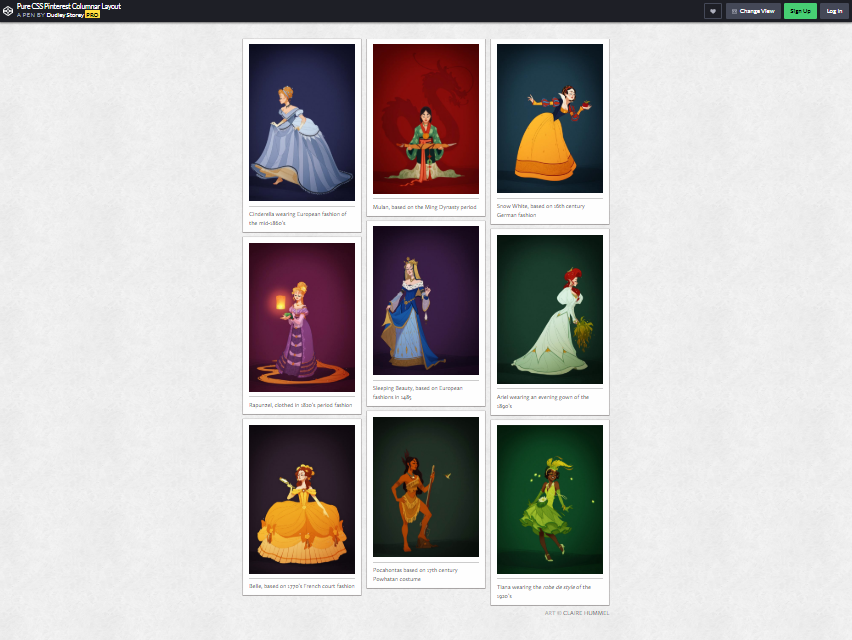Click the Mulan illustration with red dragon background
Viewport: 852px width, 640px height.
coord(425,119)
